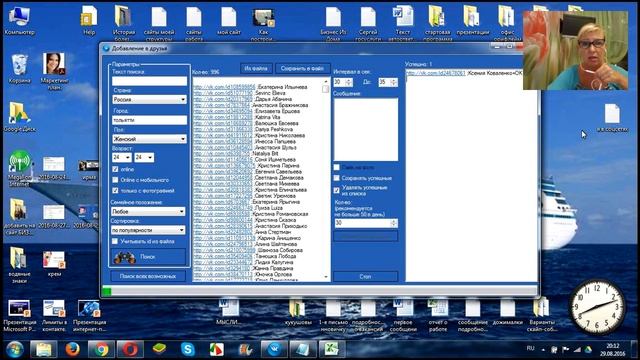Switch to Google Chrome in taskbar
This screenshot has width=640, height=360.
pos(101,349)
